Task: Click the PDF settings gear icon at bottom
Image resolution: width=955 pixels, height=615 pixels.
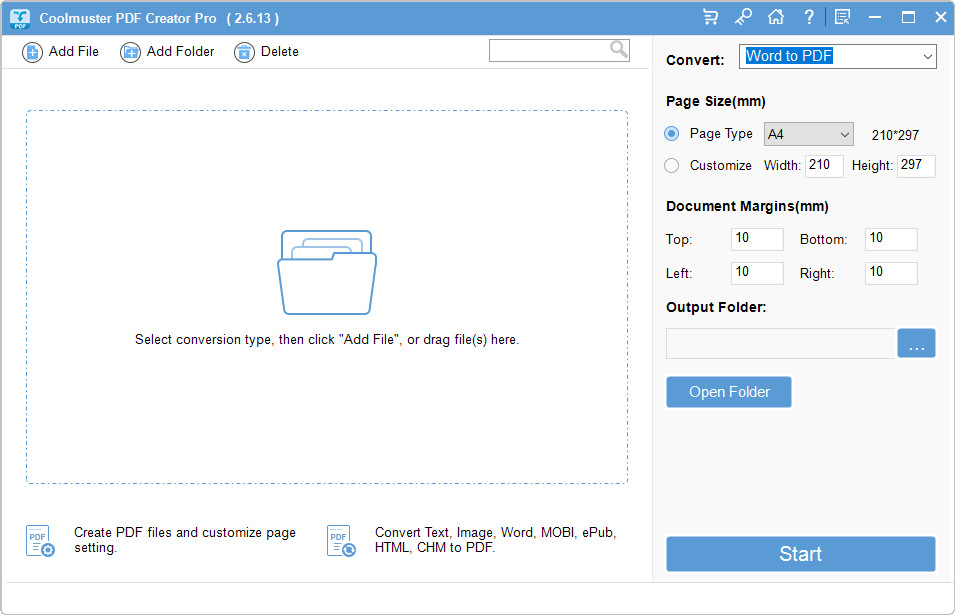Action: coord(40,541)
